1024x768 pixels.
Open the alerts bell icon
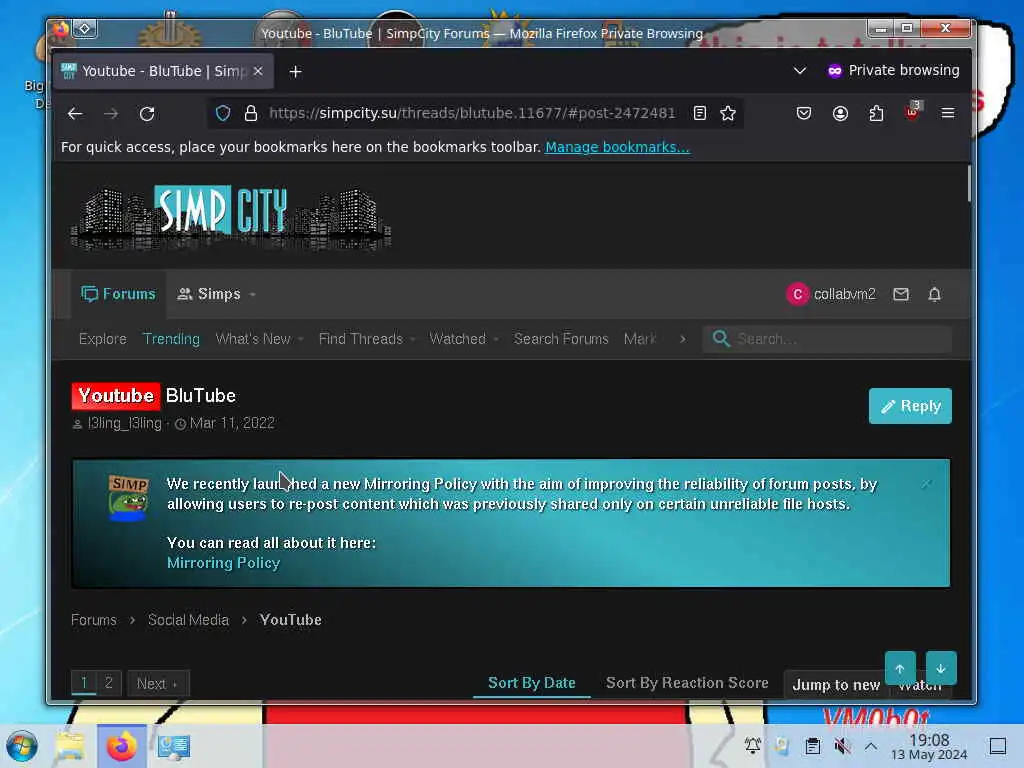click(935, 294)
